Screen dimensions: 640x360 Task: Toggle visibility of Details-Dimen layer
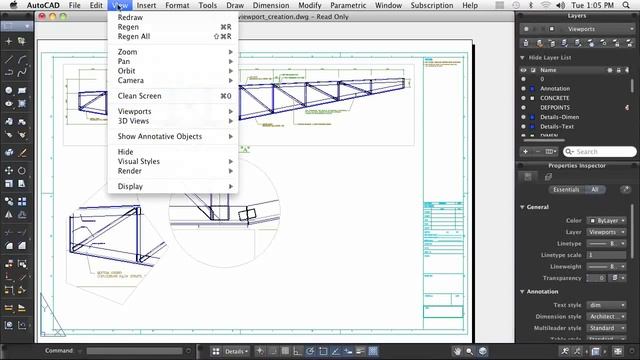tap(524, 117)
